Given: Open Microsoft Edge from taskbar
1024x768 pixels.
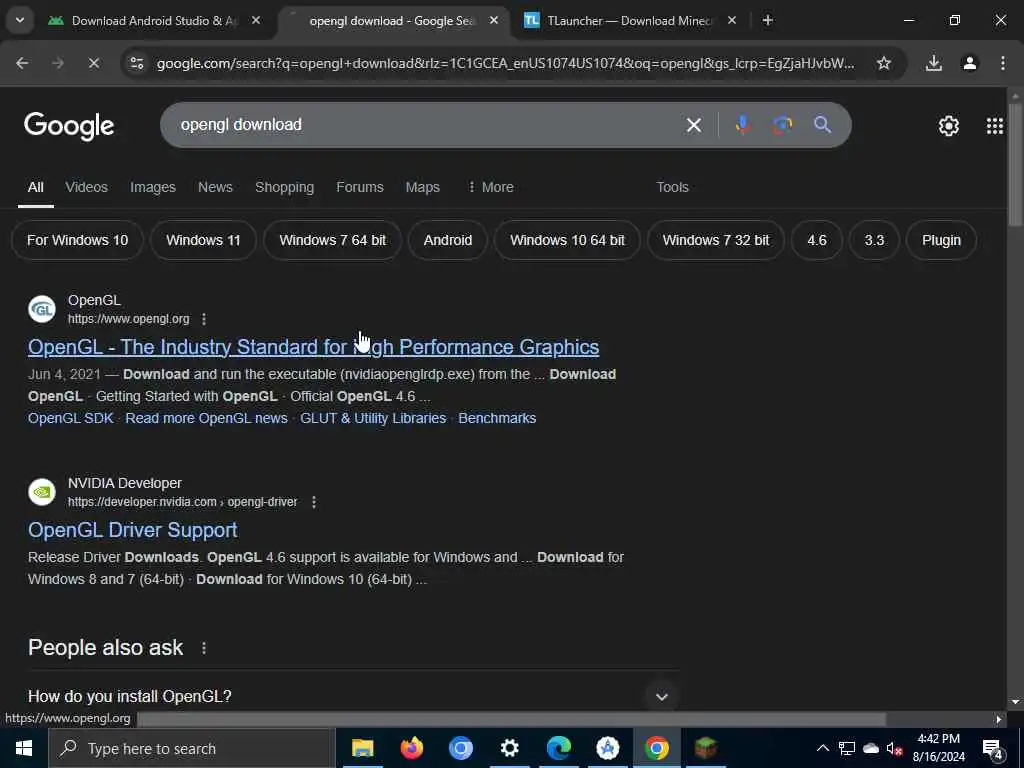Looking at the screenshot, I should point(558,748).
